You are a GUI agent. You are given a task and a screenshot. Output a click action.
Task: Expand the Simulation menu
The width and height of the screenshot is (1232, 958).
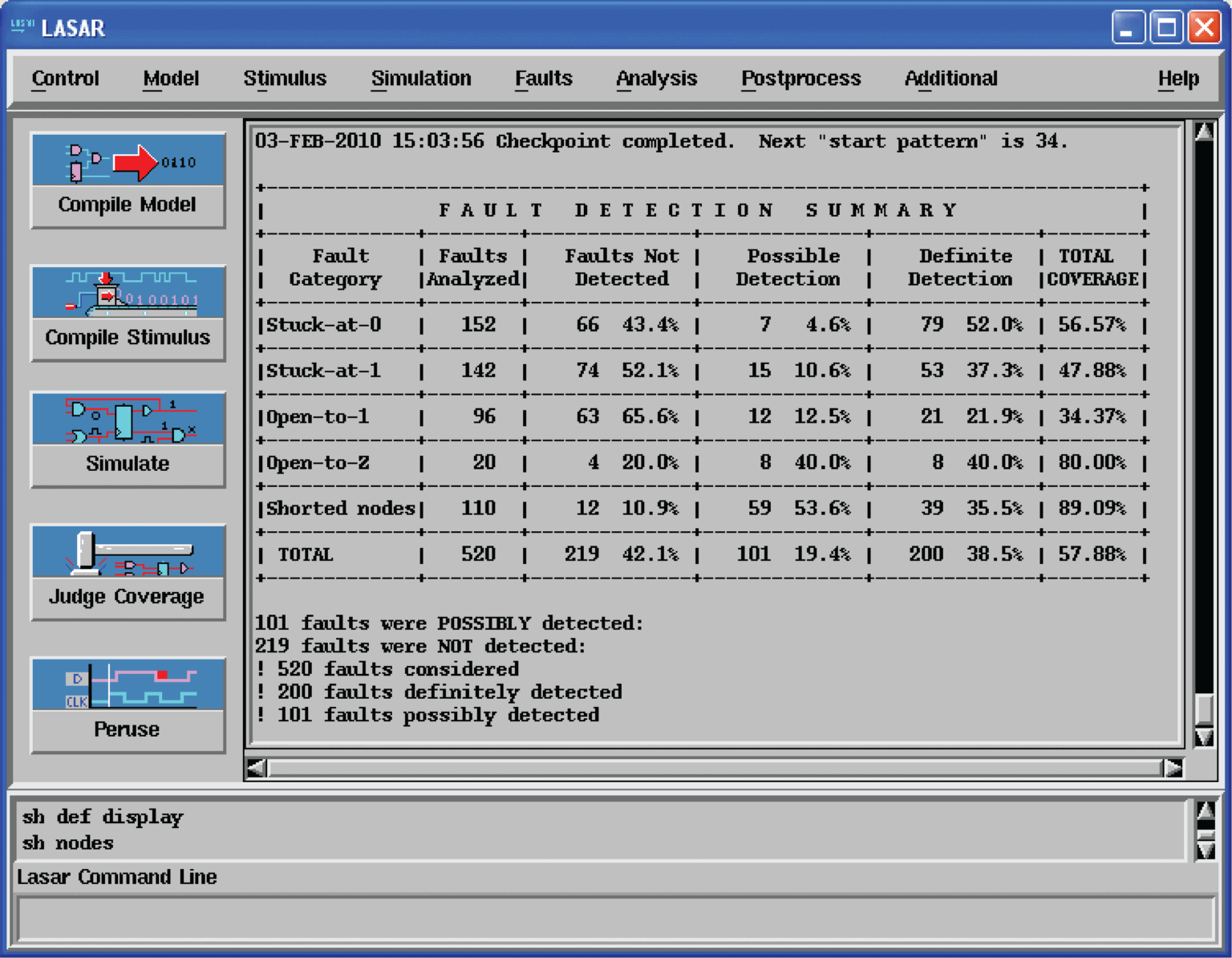[x=421, y=79]
